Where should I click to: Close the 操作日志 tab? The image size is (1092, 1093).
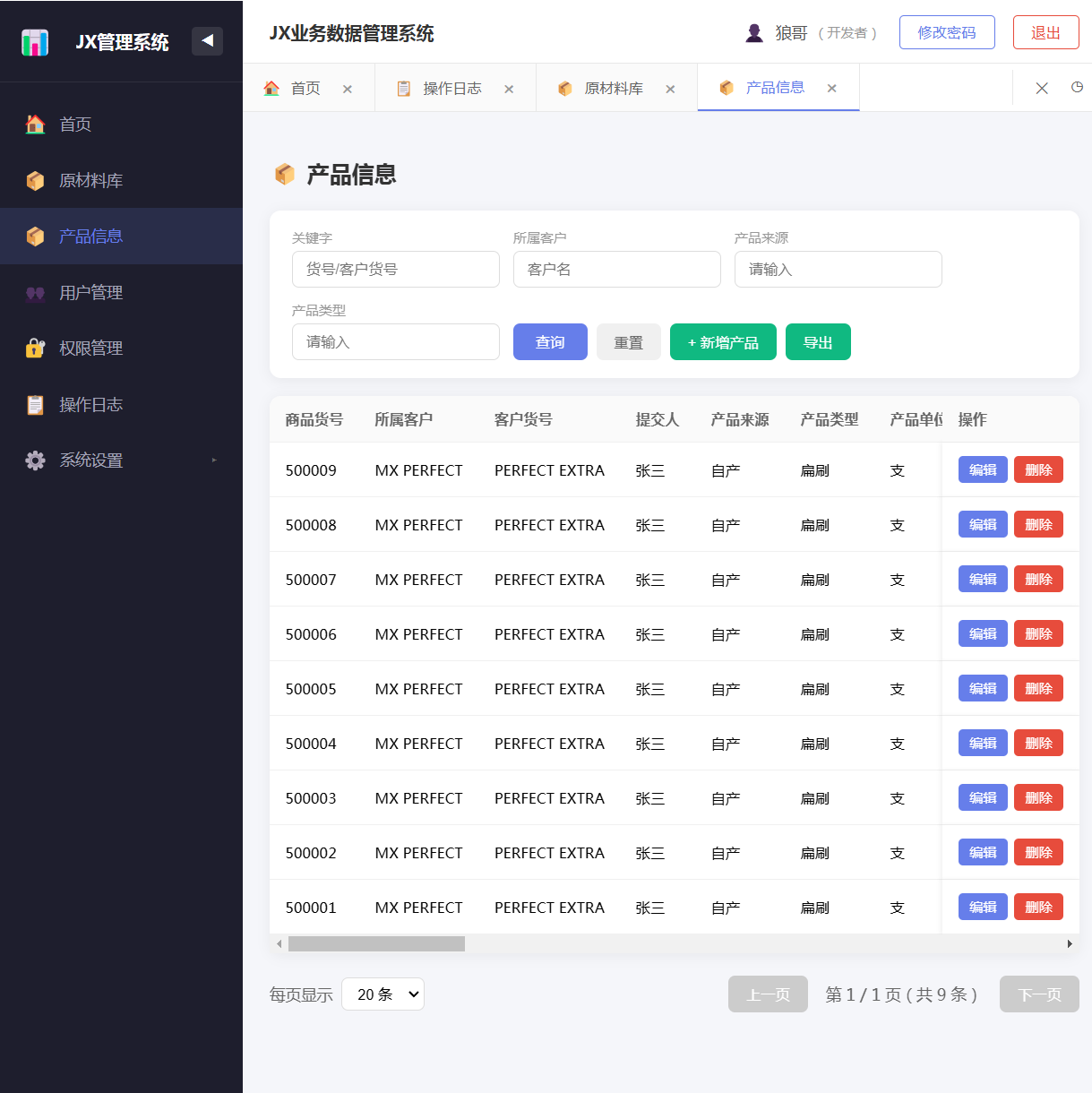click(509, 89)
